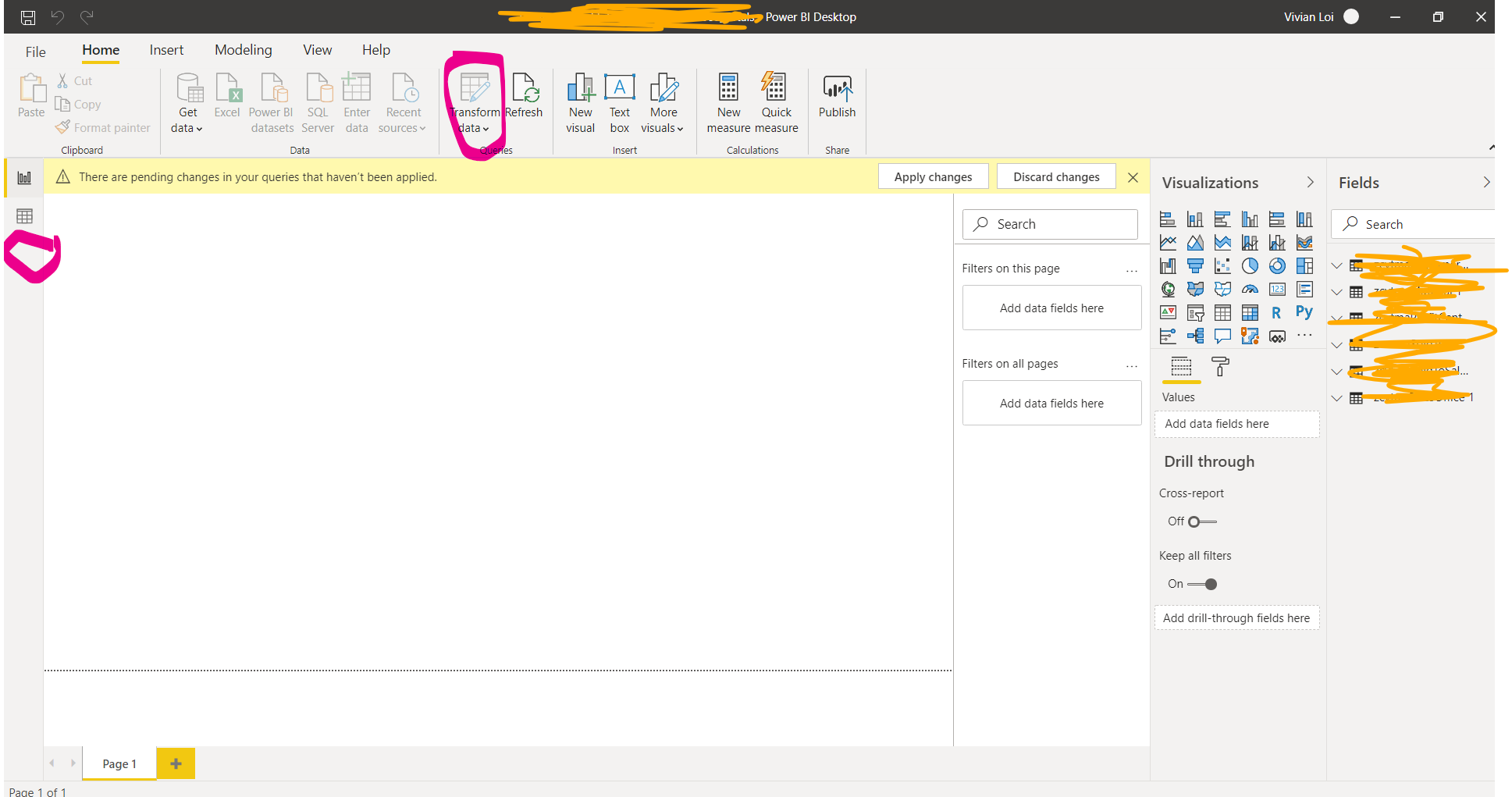Publish the report
Image resolution: width=1512 pixels, height=797 pixels.
837,95
